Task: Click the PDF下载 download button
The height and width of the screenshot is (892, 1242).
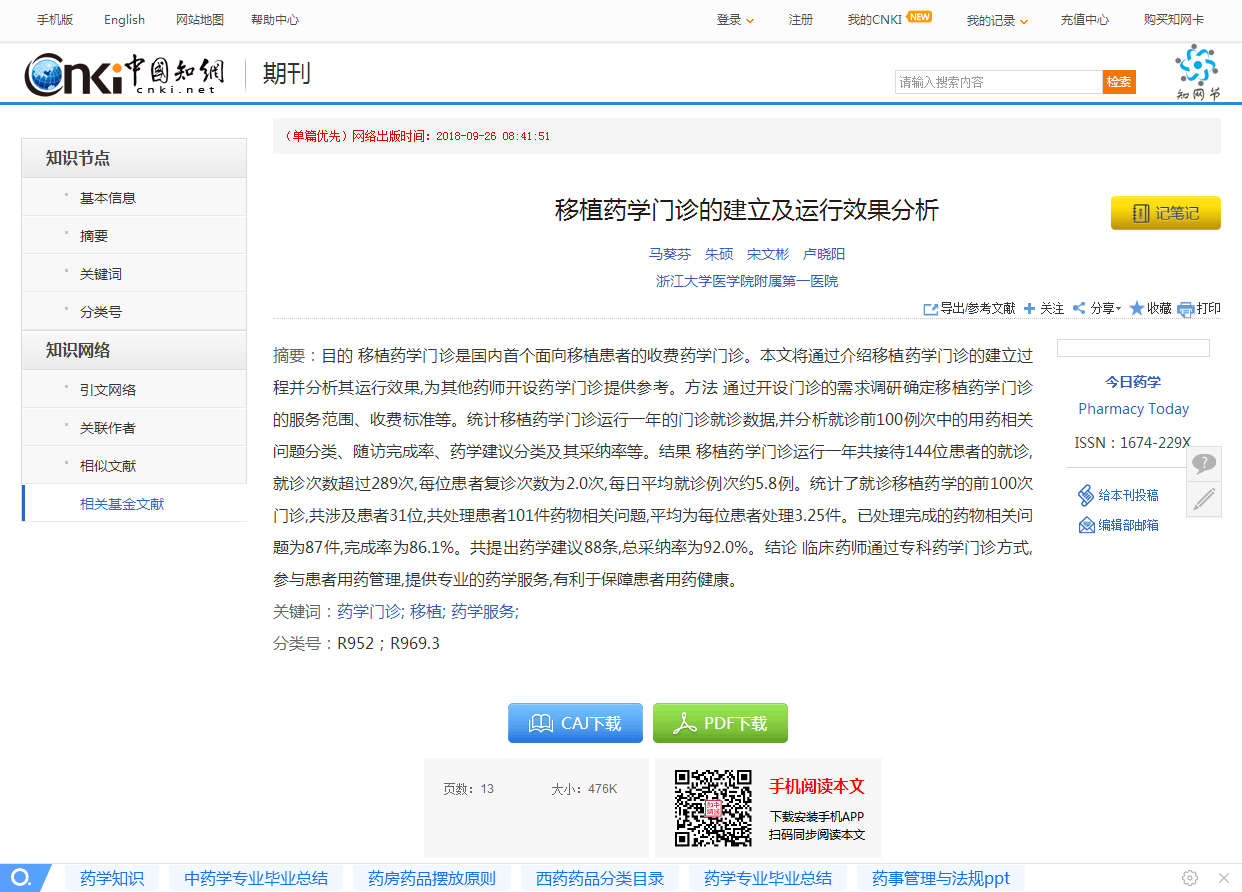Action: click(x=720, y=723)
